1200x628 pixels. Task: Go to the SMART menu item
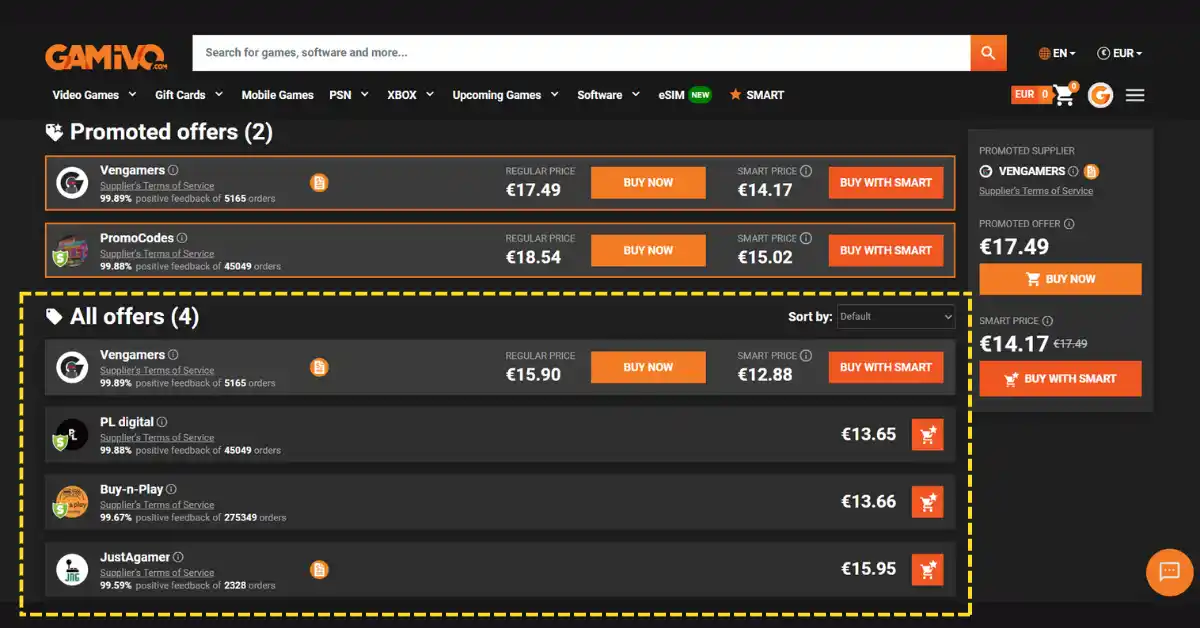coord(757,95)
